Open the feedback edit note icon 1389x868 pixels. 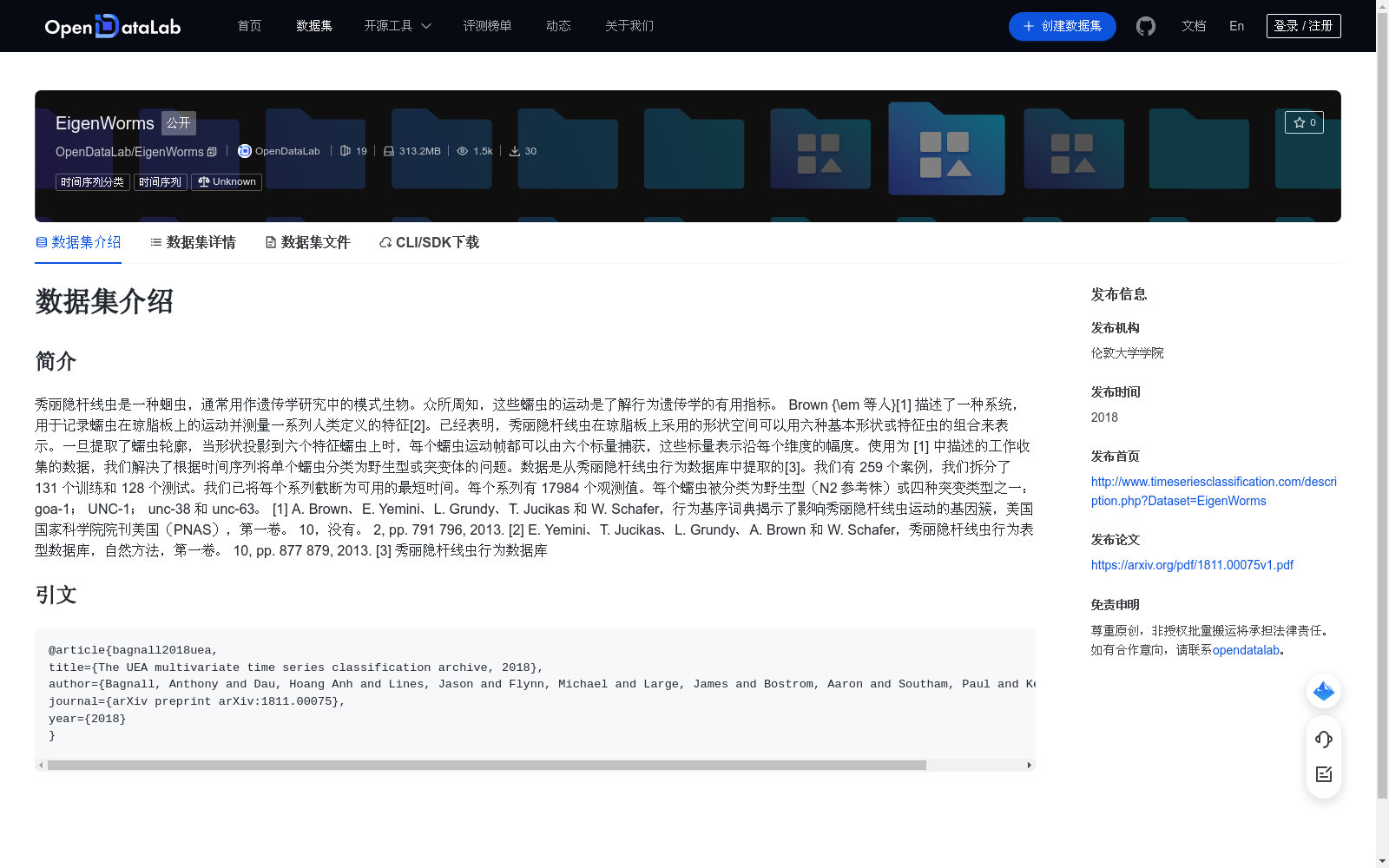(x=1324, y=774)
